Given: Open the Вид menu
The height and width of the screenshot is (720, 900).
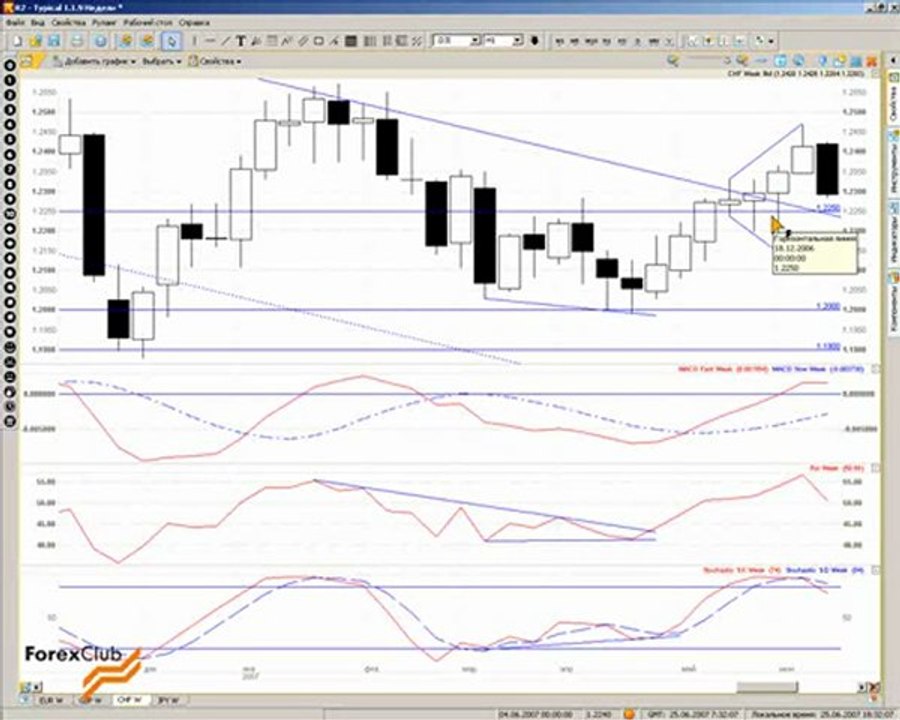Looking at the screenshot, I should 38,23.
